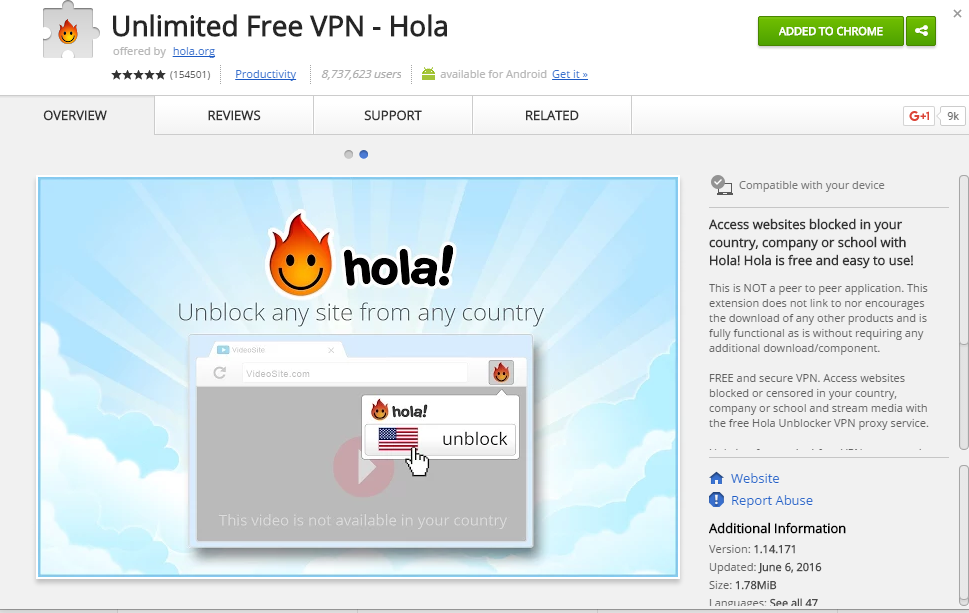This screenshot has height=613, width=969.
Task: Select the first gray carousel dot
Action: click(x=349, y=154)
